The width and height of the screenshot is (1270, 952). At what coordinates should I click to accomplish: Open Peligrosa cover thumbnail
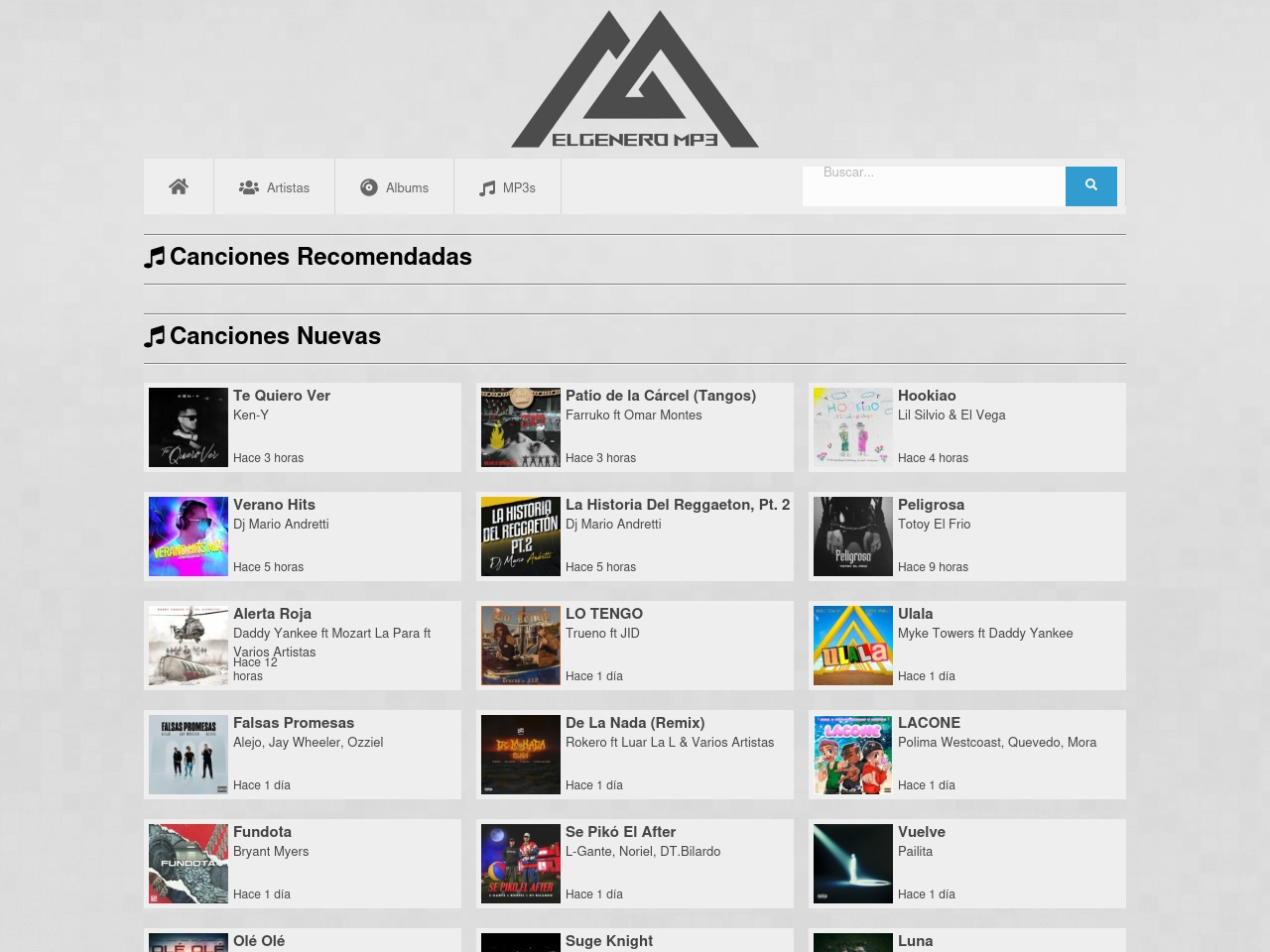pyautogui.click(x=853, y=536)
